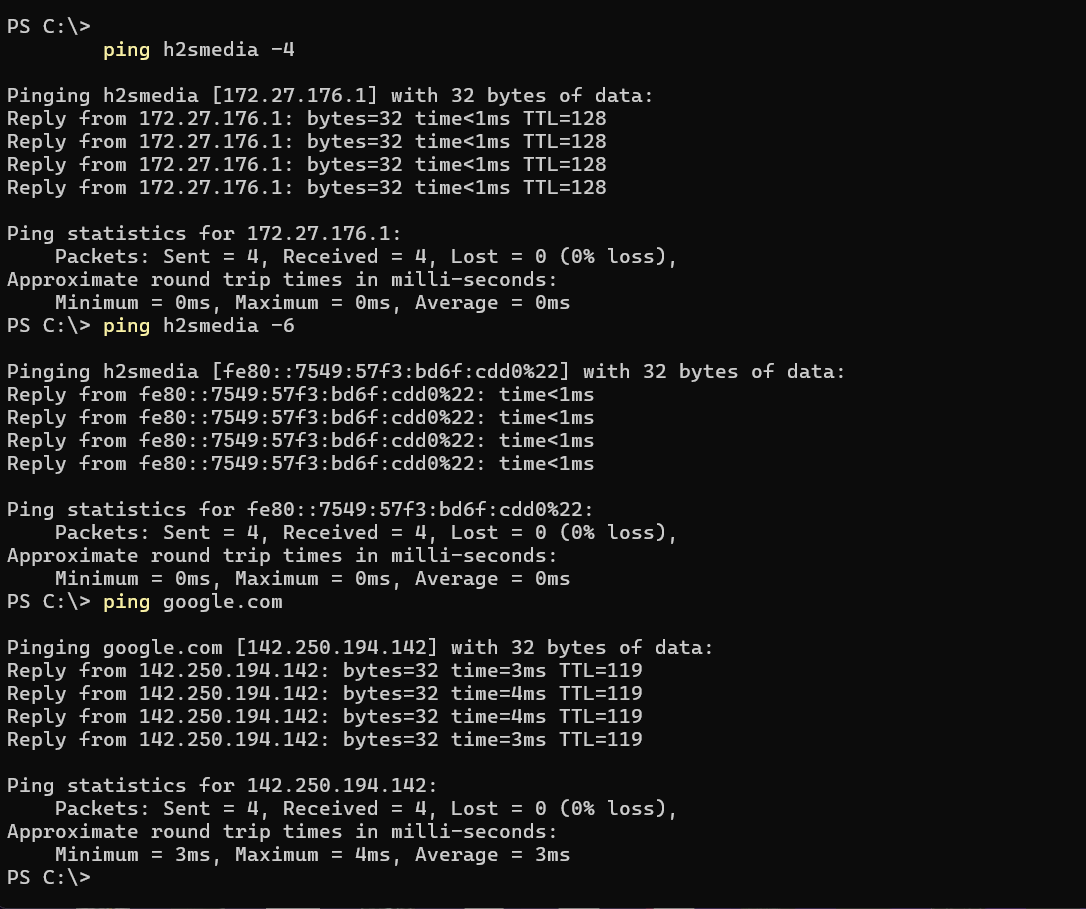Click 'Minimum = 3ms, Maximum = 4ms' line

[x=312, y=854]
